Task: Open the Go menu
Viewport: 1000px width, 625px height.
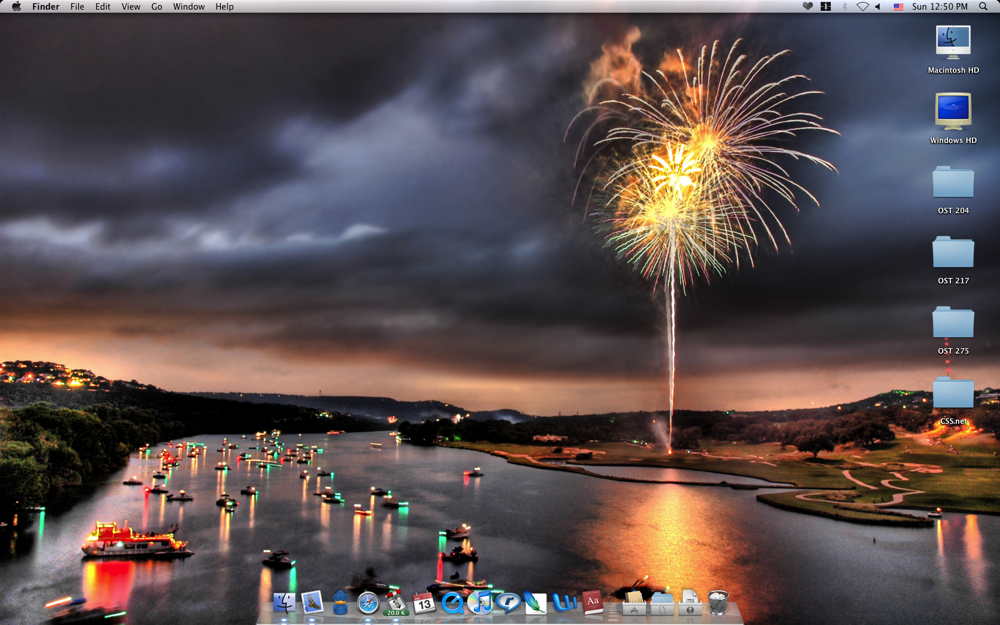Action: (157, 6)
